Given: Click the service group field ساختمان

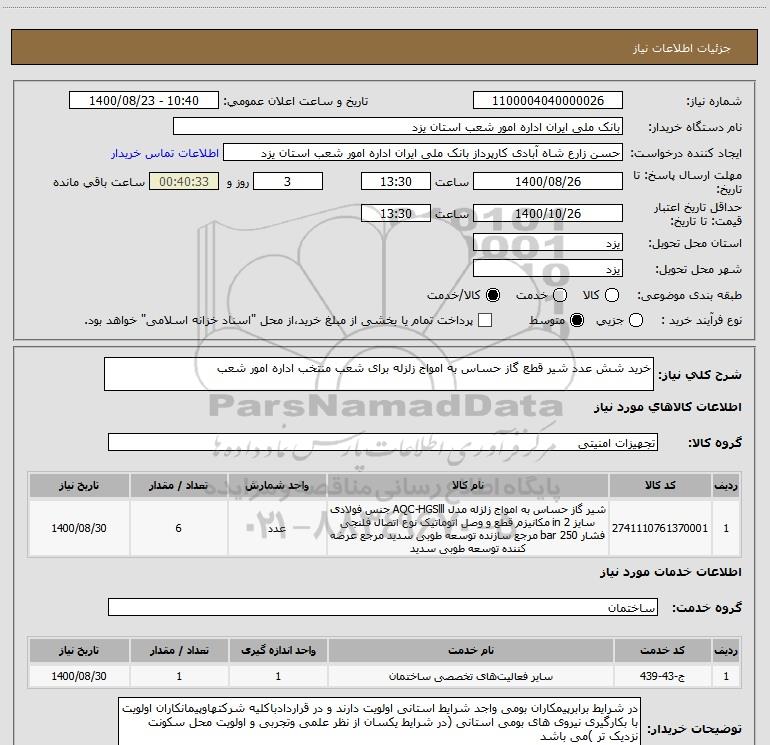Looking at the screenshot, I should click(x=383, y=607).
